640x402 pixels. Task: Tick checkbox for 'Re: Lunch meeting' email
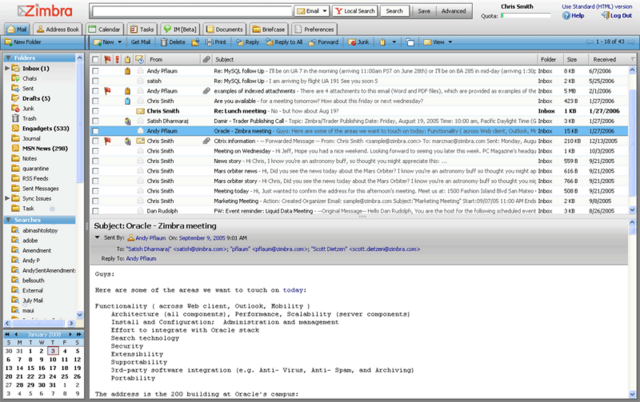pyautogui.click(x=96, y=111)
